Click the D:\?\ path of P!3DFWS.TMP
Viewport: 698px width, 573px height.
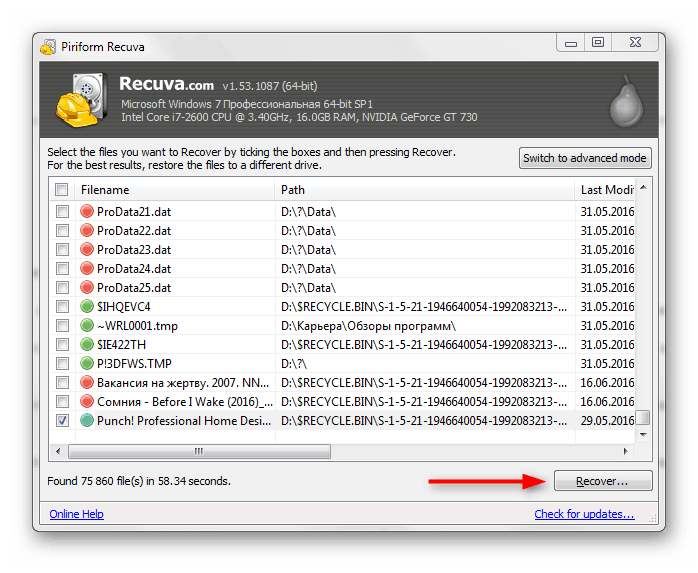[x=294, y=364]
